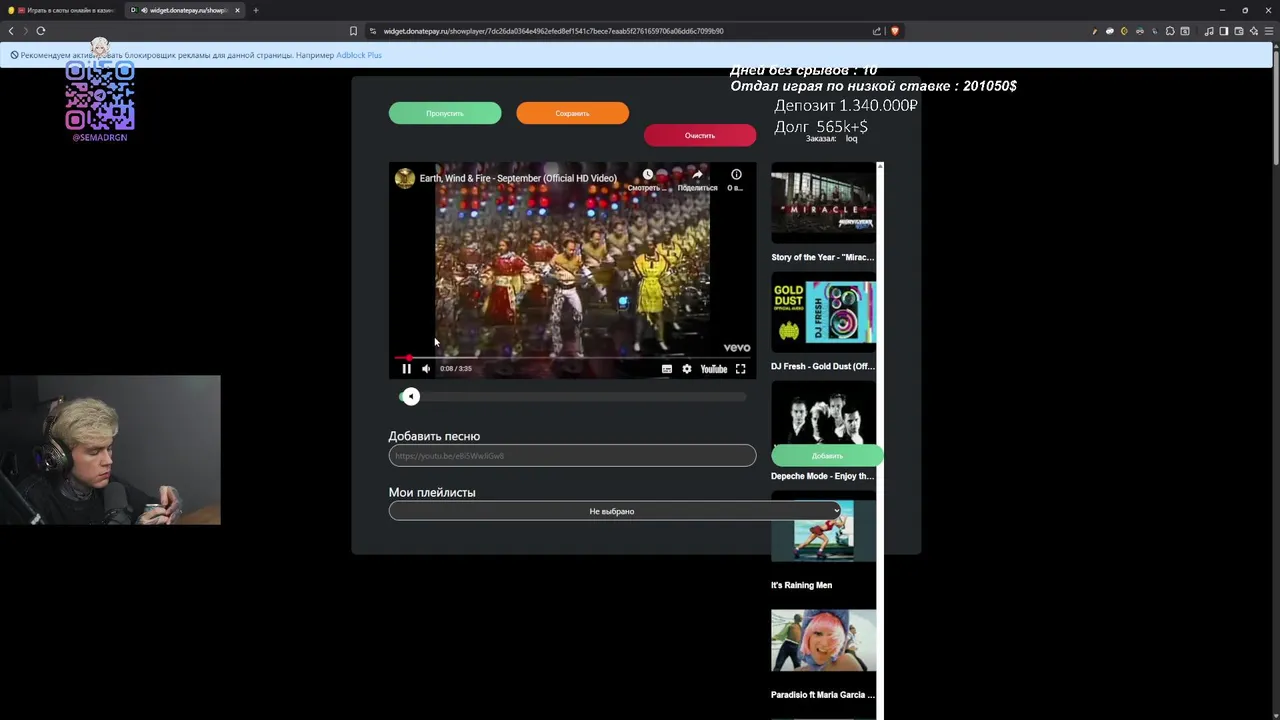Go forward with the browser forward arrow
This screenshot has width=1280, height=720.
pos(26,31)
